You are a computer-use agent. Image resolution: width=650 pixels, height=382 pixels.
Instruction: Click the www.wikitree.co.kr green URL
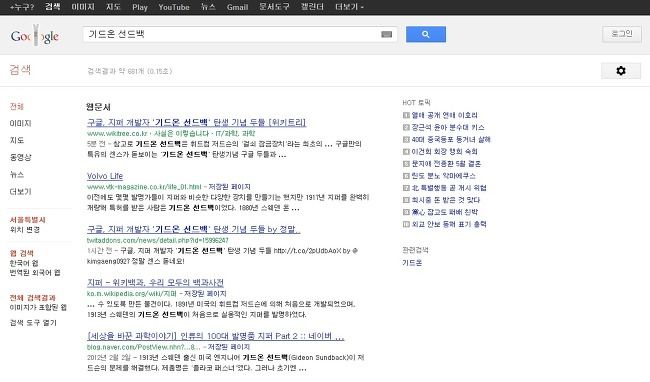[117, 133]
